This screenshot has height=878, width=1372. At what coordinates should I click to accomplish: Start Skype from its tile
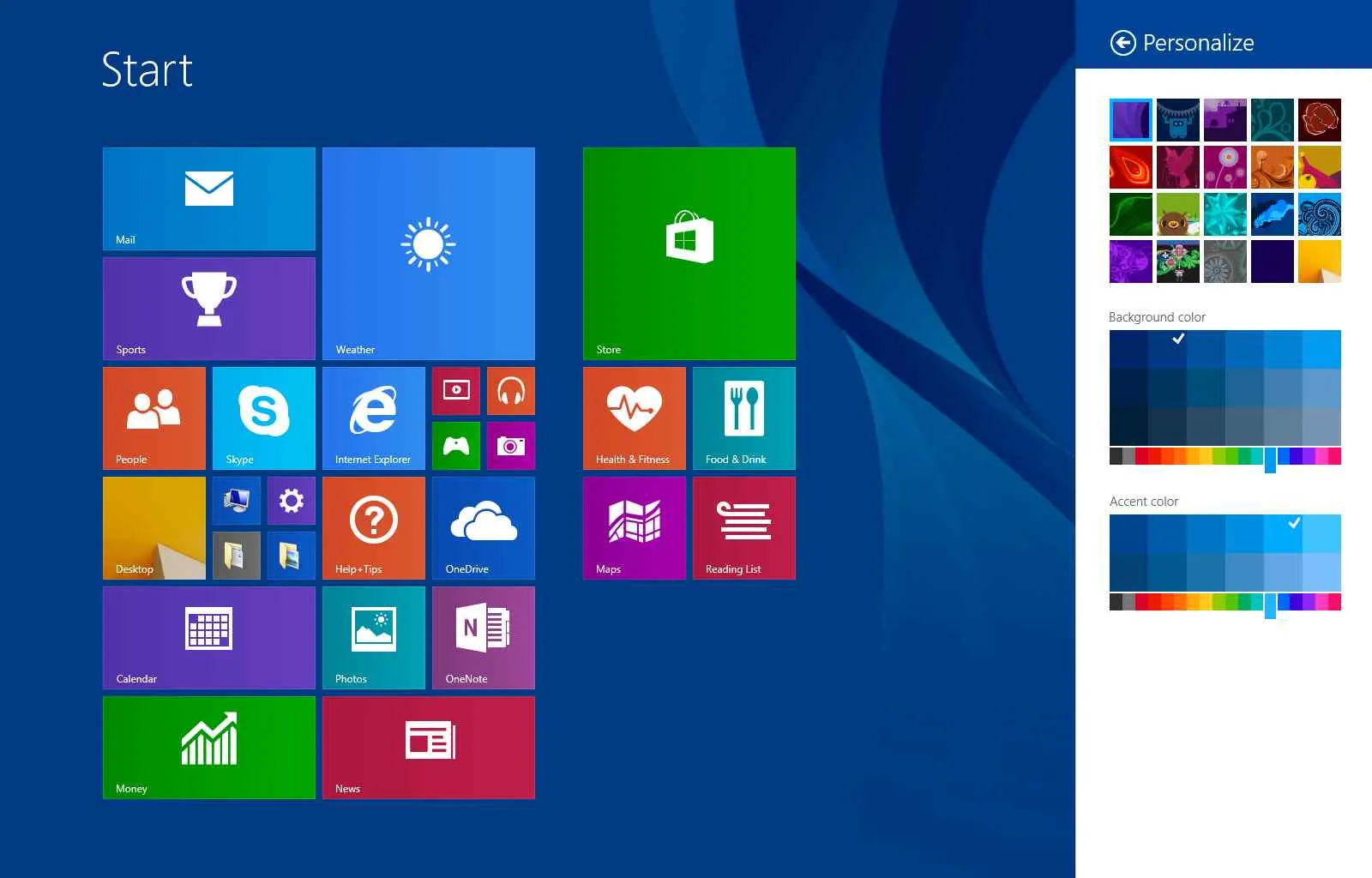264,418
